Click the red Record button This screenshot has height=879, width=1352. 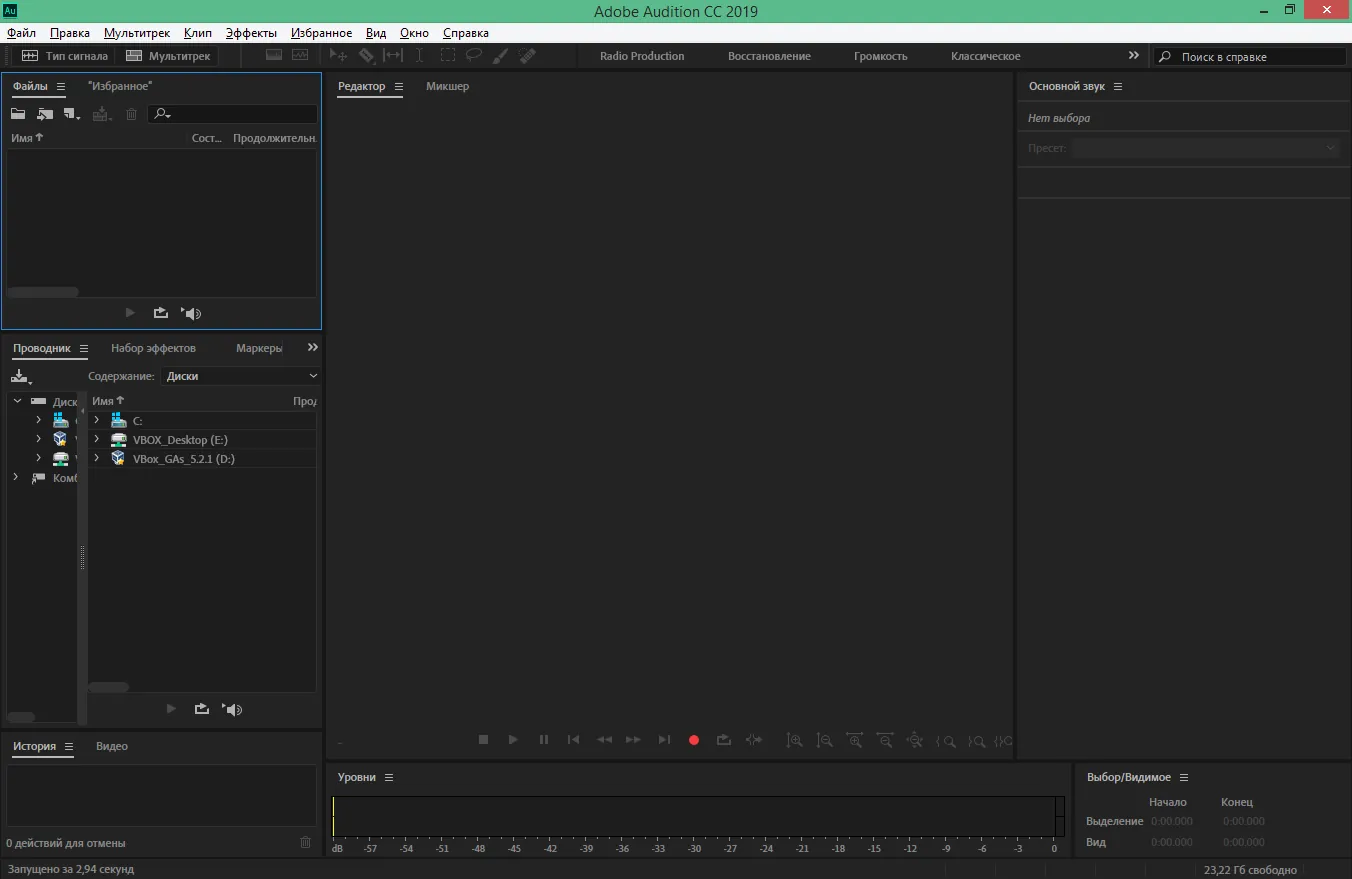pos(694,740)
